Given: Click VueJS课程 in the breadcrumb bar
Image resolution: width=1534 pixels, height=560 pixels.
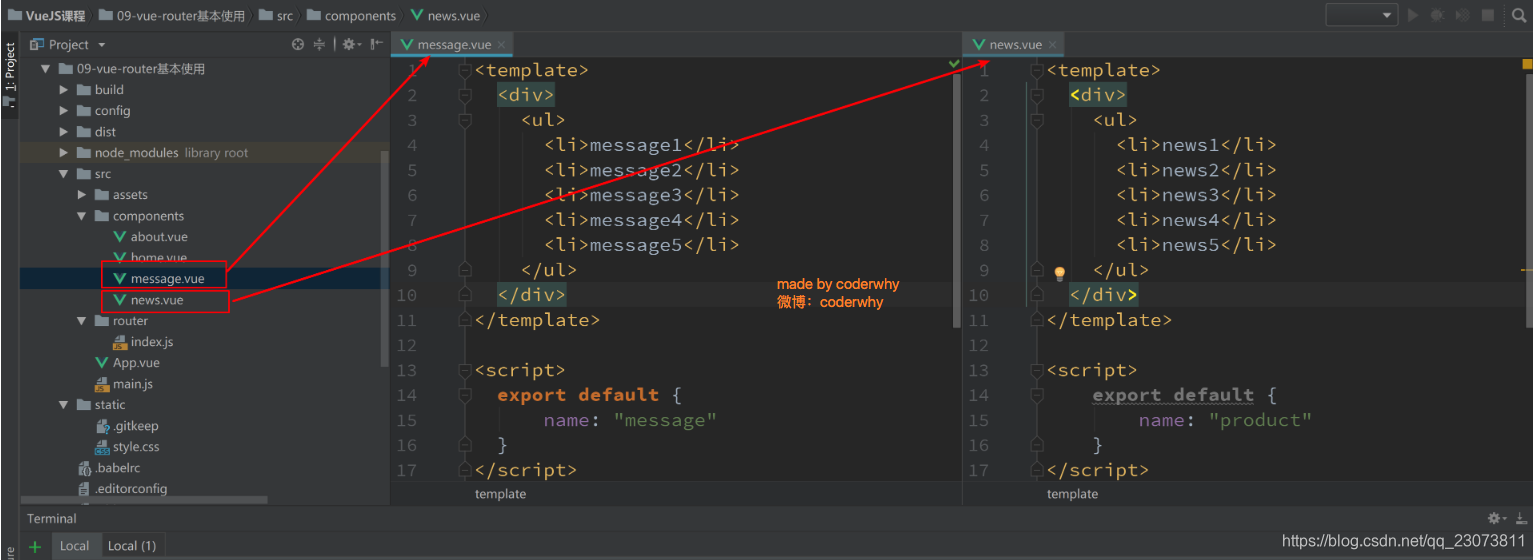Looking at the screenshot, I should pos(47,15).
